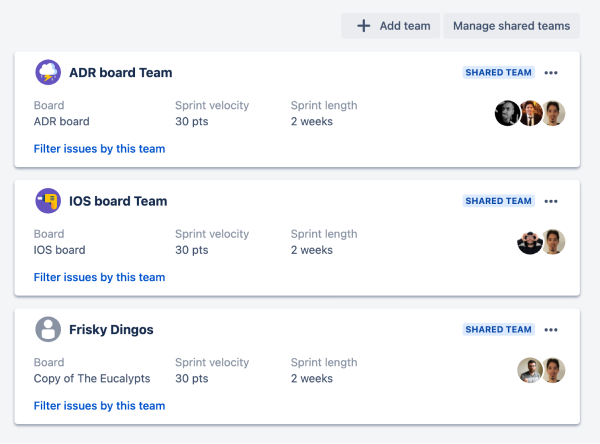Click the Shared Team badge on Frisky Dingos

coord(499,329)
